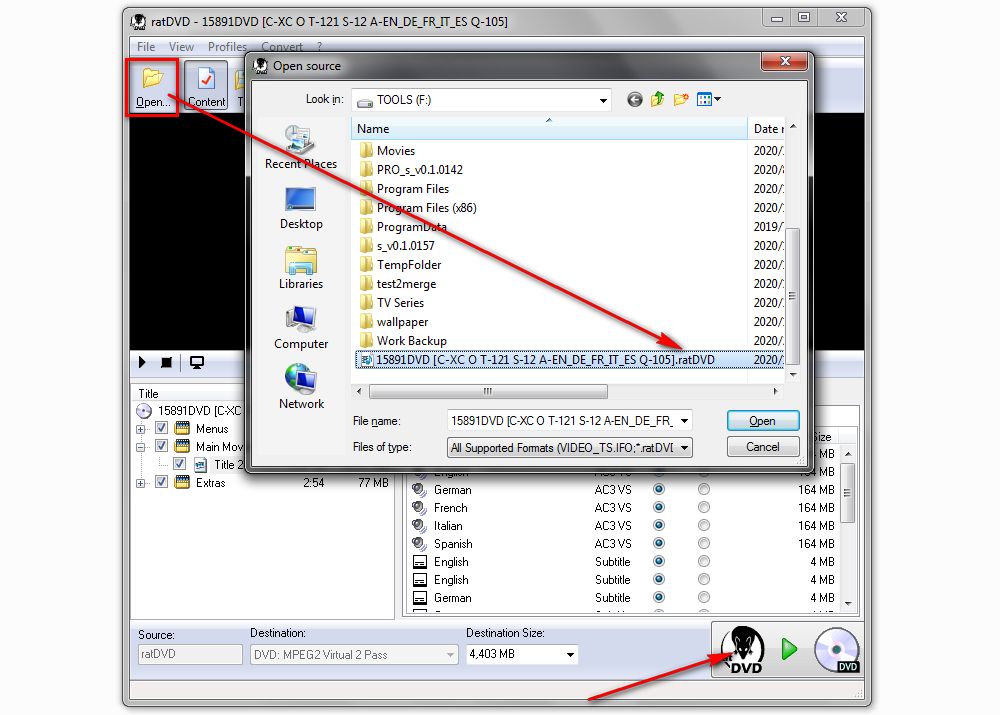Screen dimensions: 1000x715
Task: Go to Libraries shortcut
Action: pos(300,268)
